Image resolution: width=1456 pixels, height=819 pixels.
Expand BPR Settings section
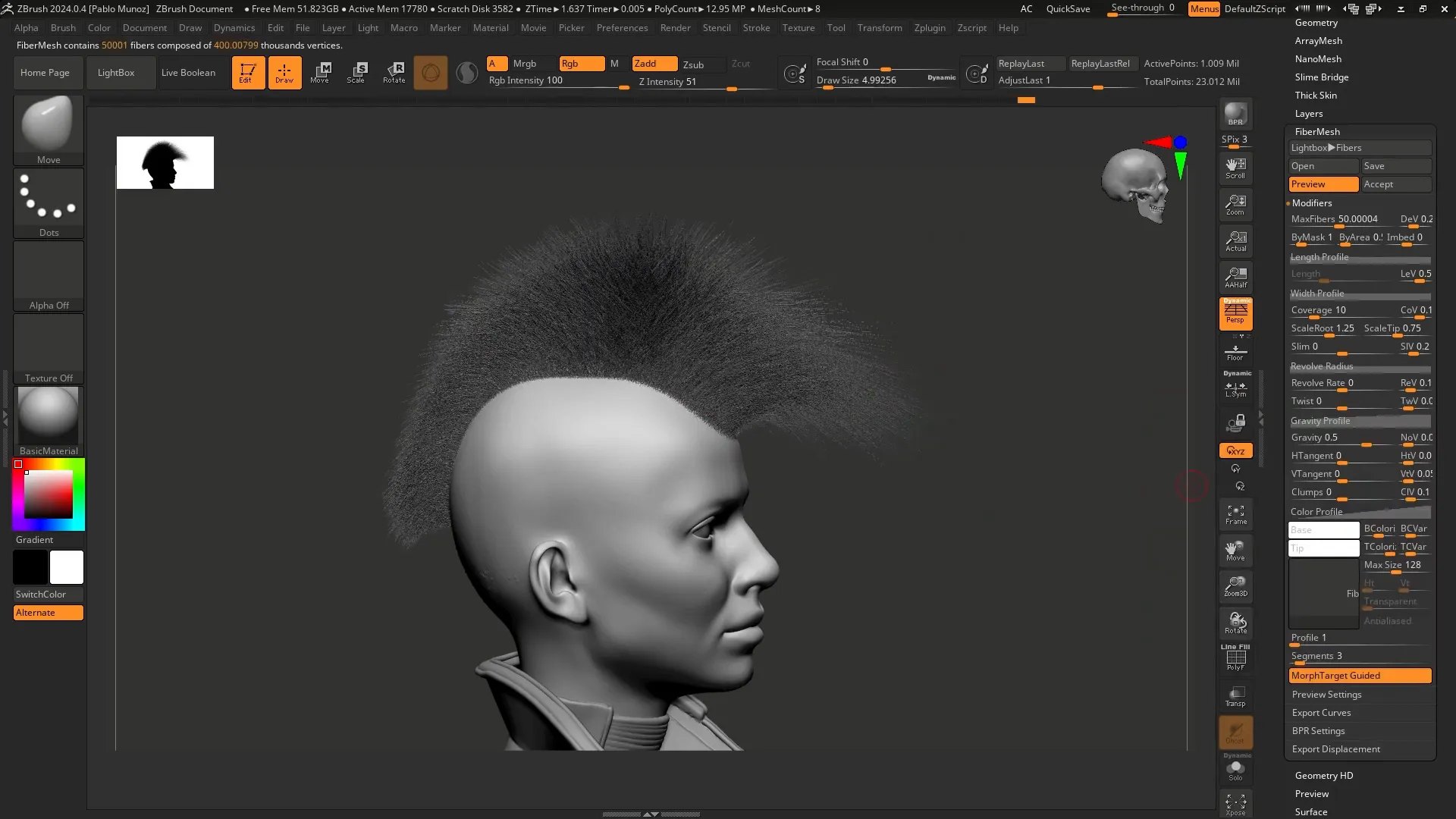point(1318,731)
